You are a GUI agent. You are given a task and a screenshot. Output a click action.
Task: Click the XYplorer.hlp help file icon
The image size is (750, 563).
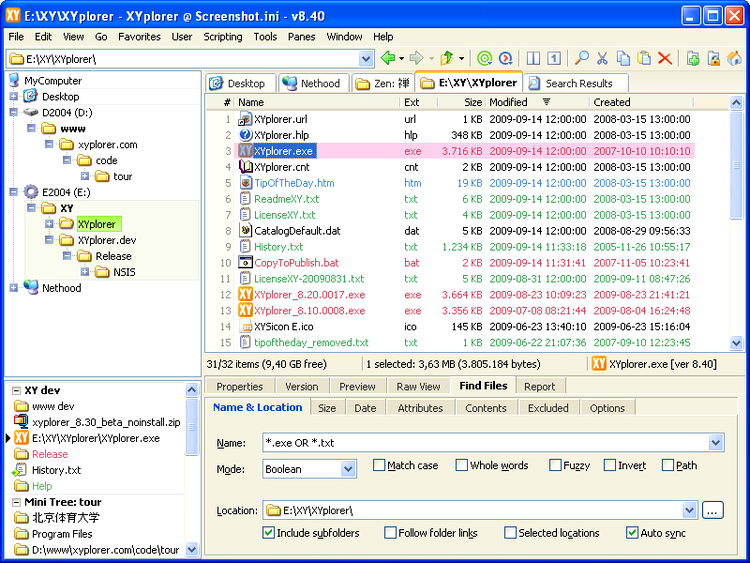click(x=245, y=135)
